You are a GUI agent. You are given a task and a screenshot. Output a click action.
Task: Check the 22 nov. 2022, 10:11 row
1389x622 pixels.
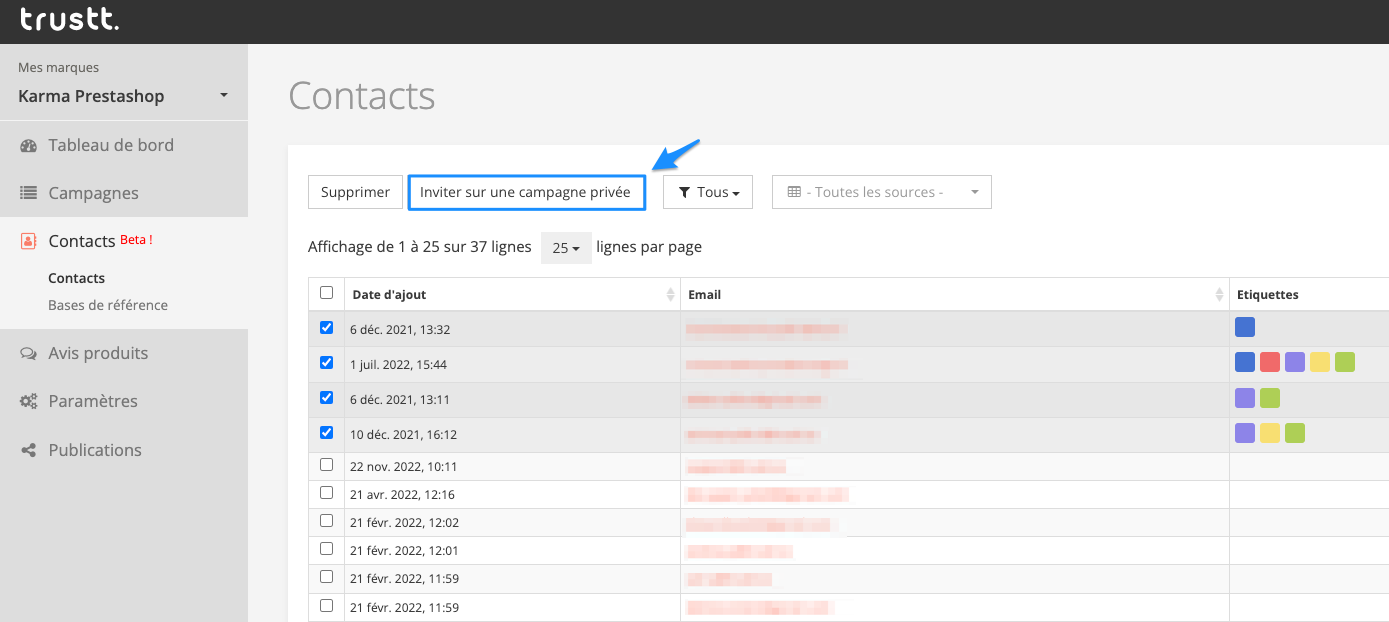coord(326,465)
